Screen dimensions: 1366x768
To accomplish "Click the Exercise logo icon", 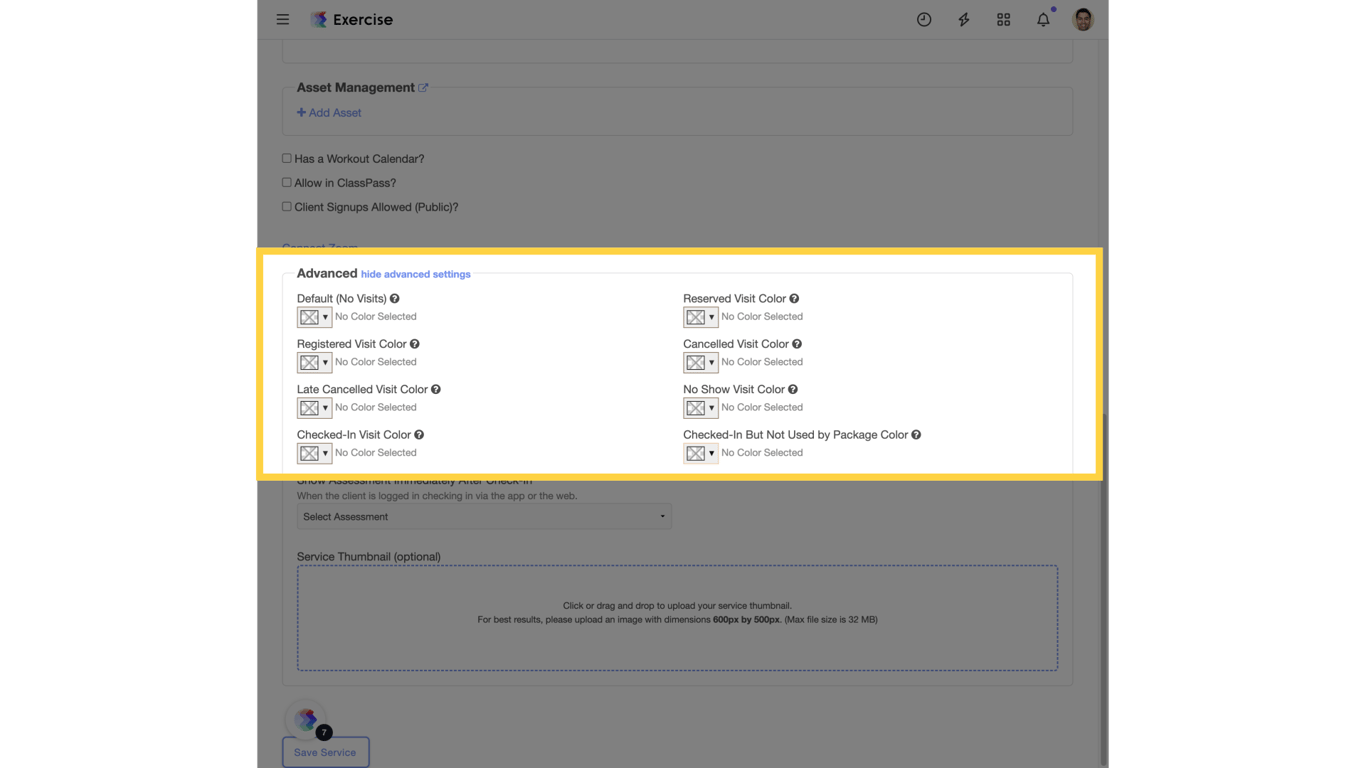I will click(x=319, y=19).
